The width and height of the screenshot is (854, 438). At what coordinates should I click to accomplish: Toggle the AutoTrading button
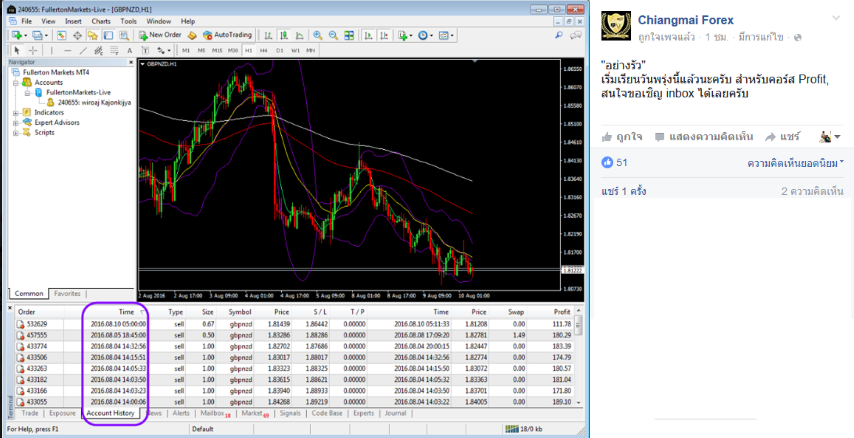click(x=227, y=35)
